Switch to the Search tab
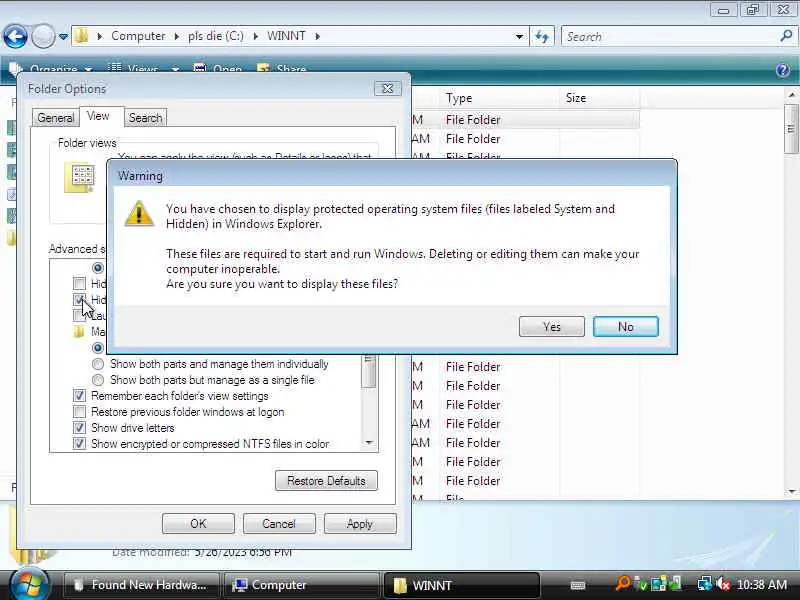 point(145,118)
